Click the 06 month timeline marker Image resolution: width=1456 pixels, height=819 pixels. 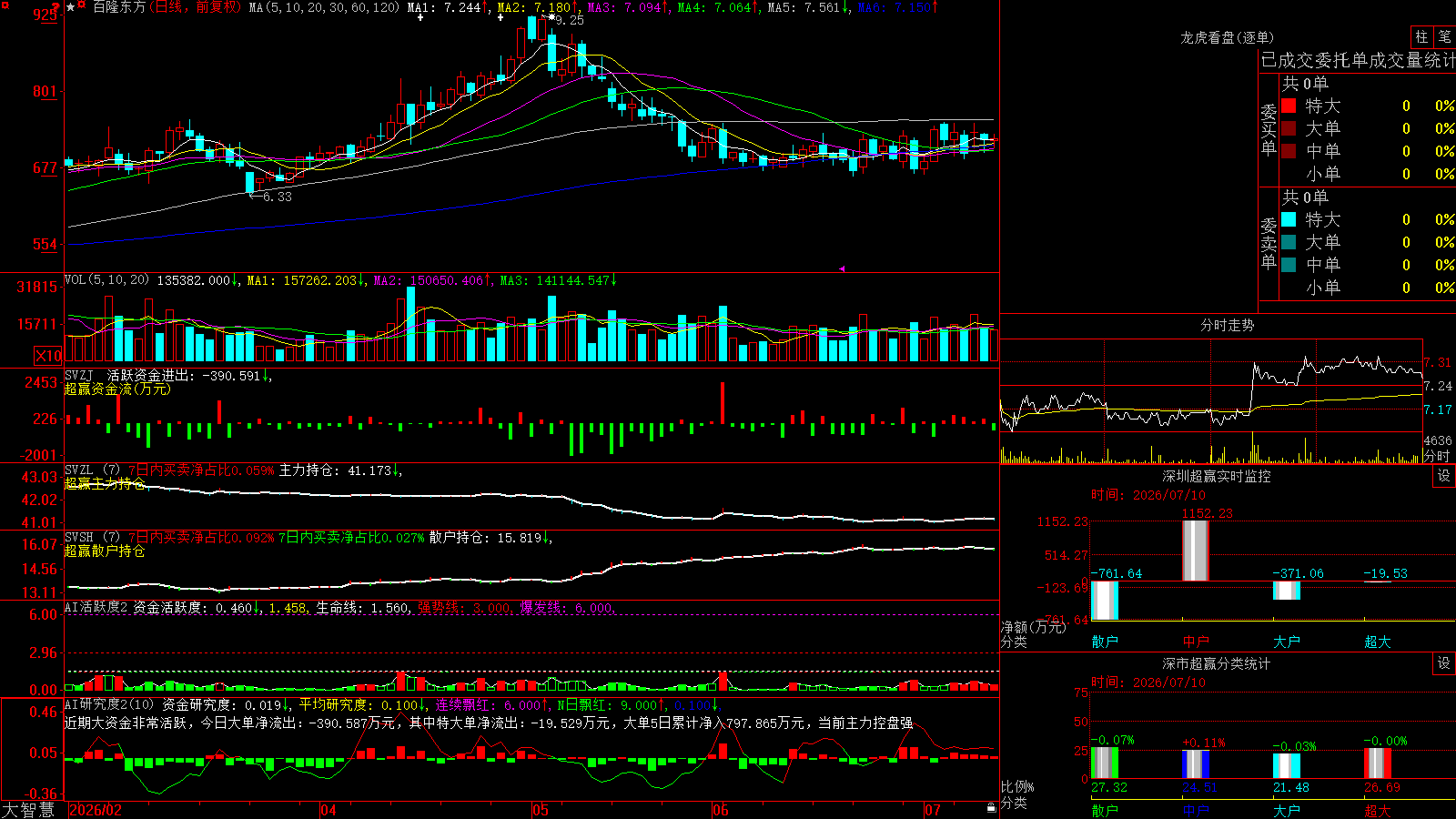[721, 810]
